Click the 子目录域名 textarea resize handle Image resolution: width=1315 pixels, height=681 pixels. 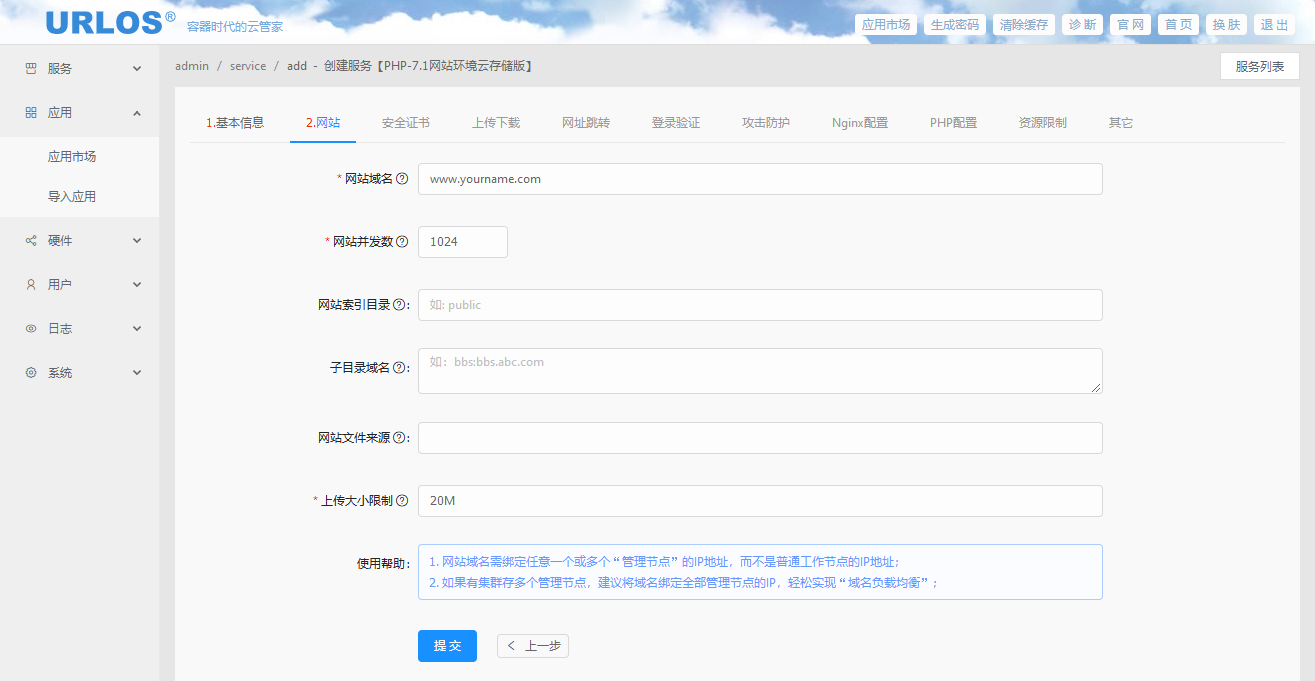[x=1097, y=388]
